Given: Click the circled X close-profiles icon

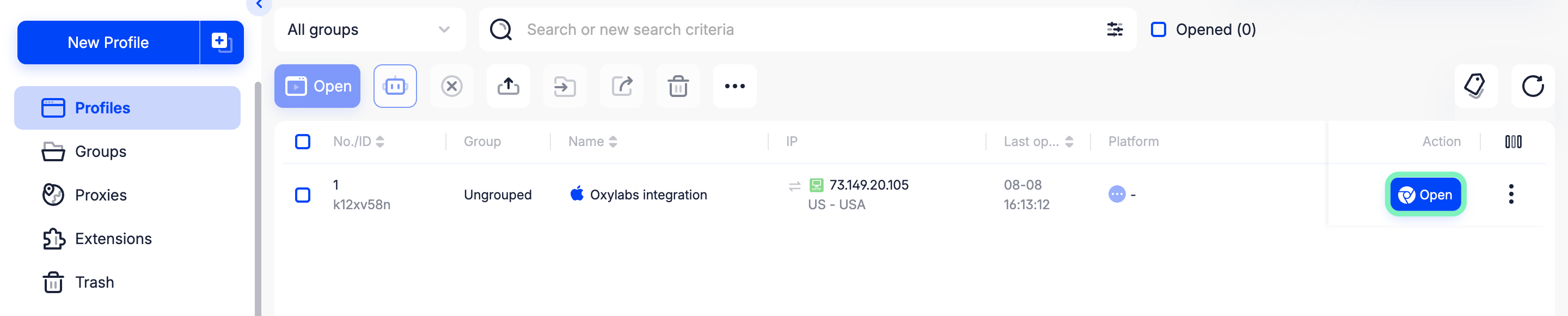Looking at the screenshot, I should pyautogui.click(x=451, y=87).
